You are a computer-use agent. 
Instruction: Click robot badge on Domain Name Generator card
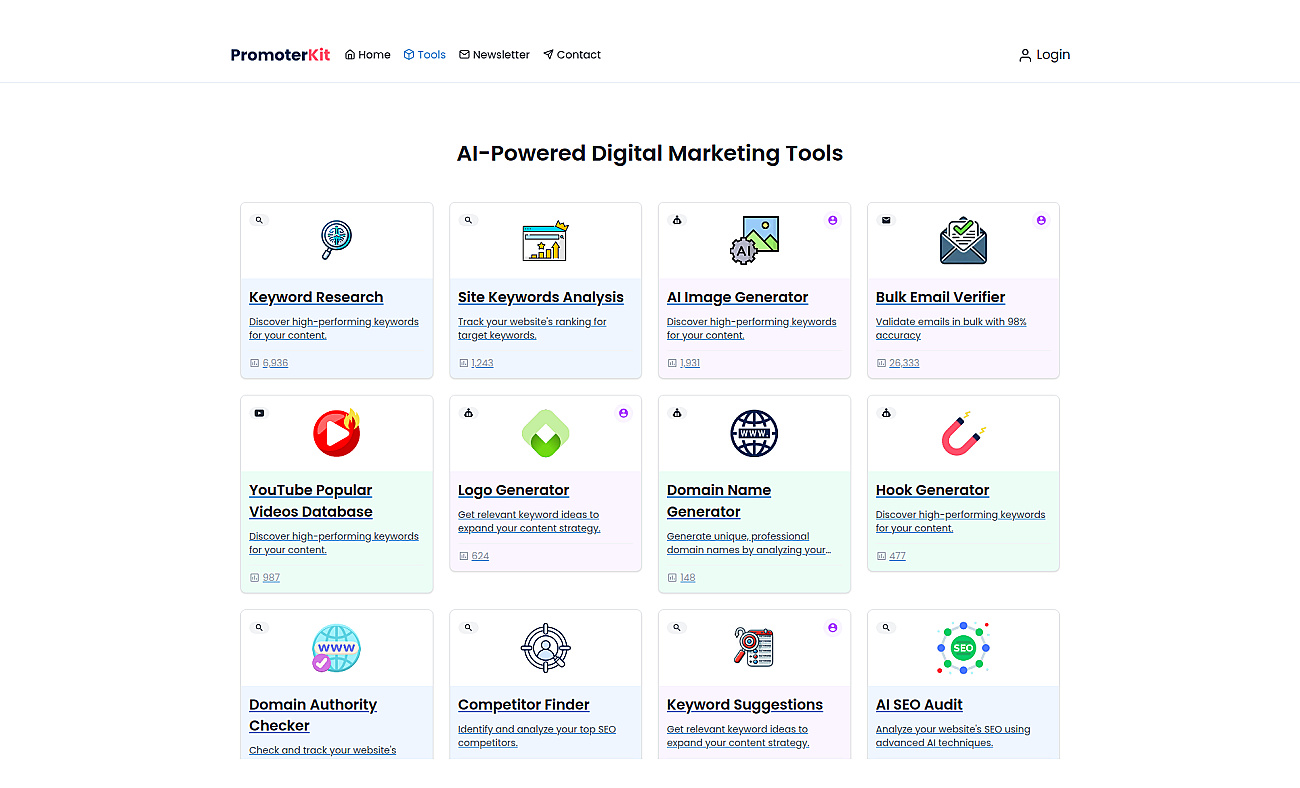pos(677,413)
